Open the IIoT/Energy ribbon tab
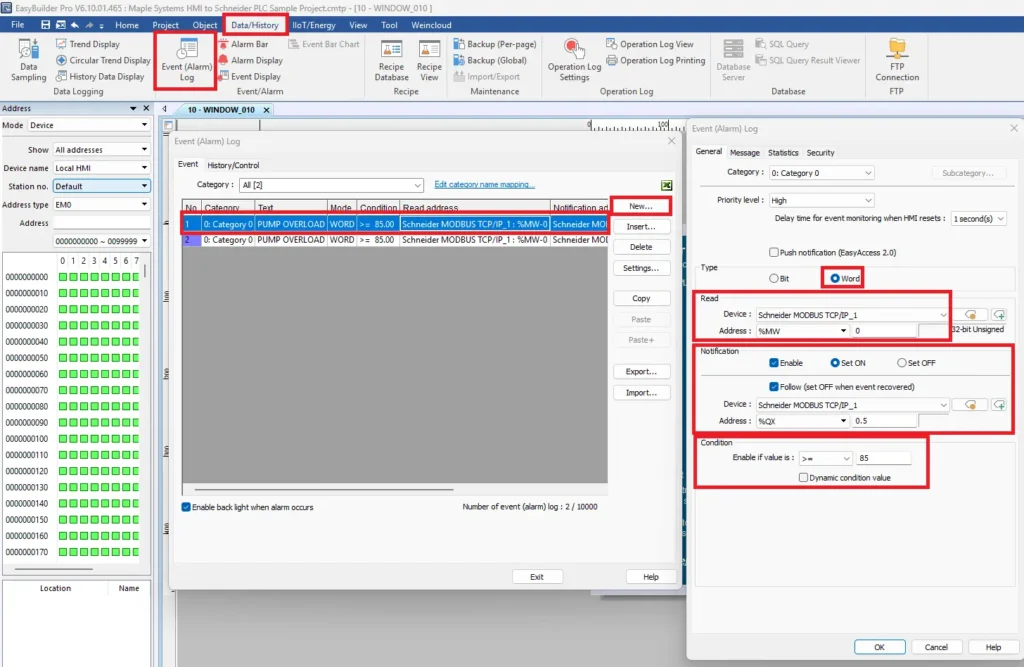The image size is (1024, 667). [313, 25]
